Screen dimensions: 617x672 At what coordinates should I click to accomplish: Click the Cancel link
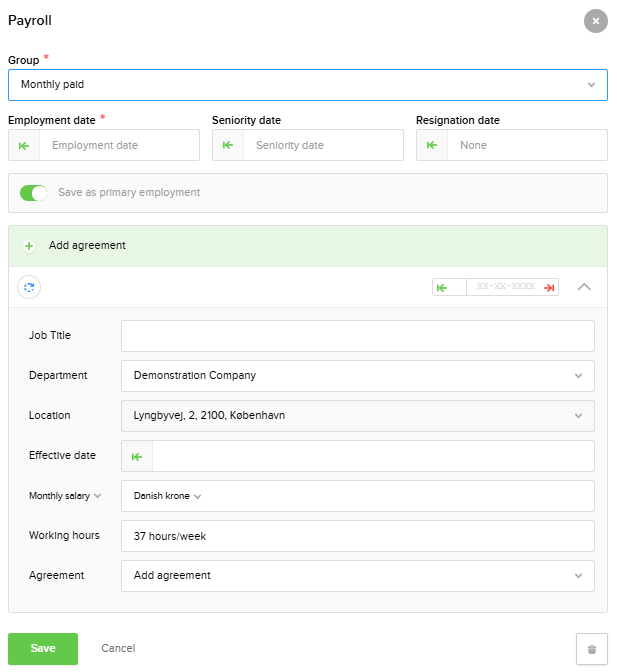pos(118,648)
